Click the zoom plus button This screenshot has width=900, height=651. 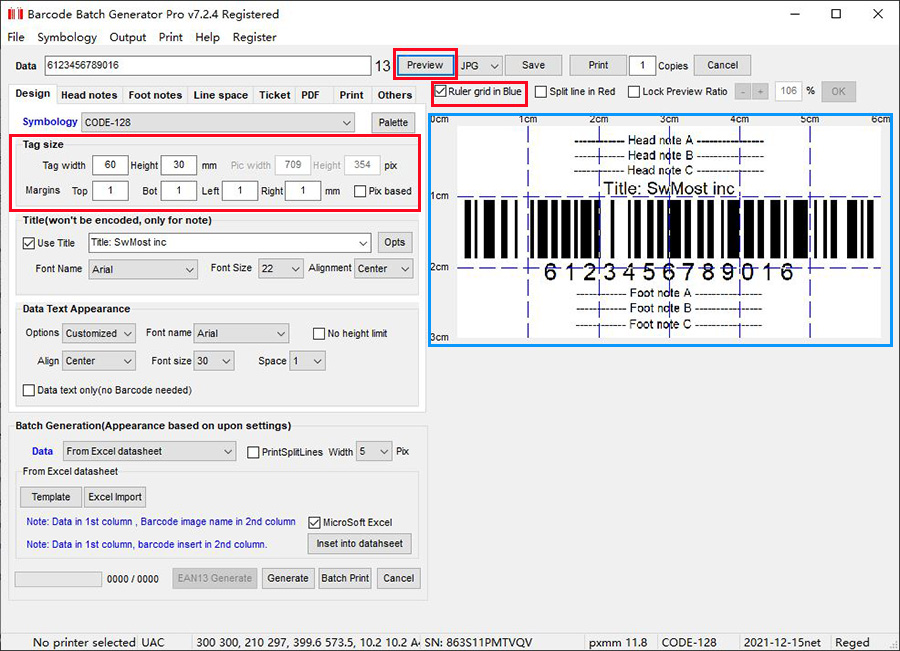coord(760,92)
